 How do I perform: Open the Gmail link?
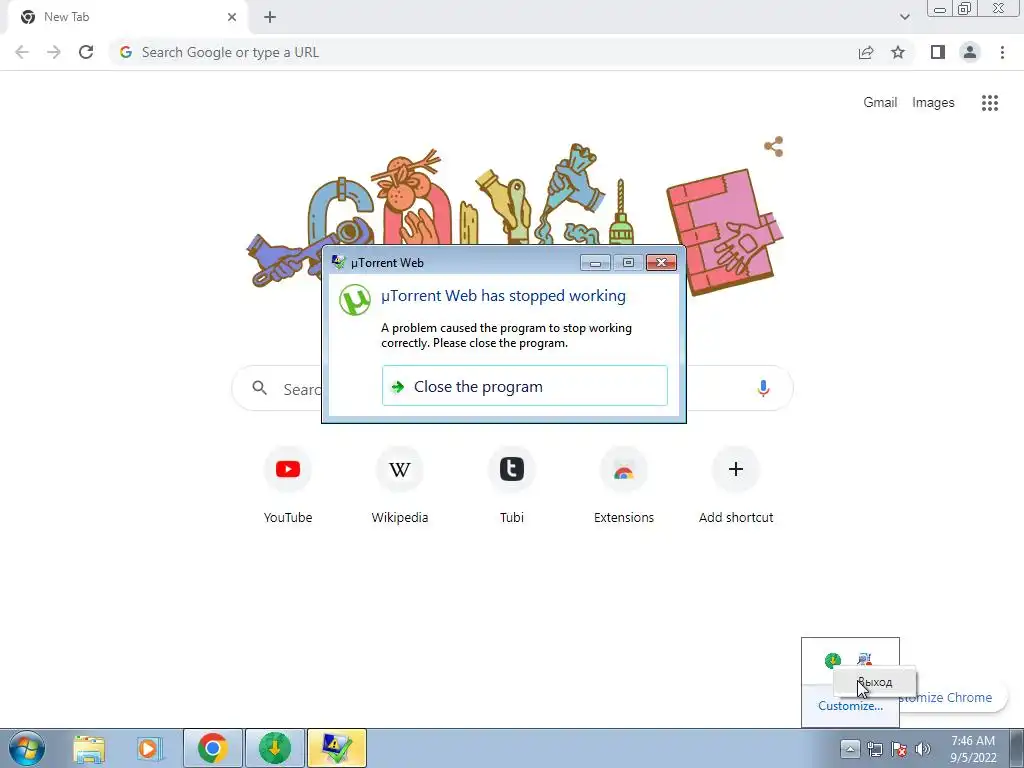pos(880,103)
